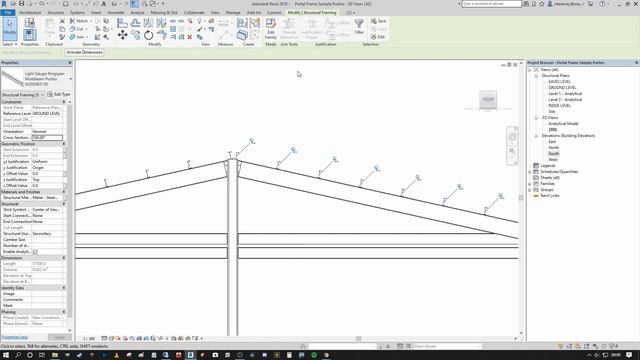
Task: Collapse Constraints section in Properties
Action: click(x=64, y=102)
